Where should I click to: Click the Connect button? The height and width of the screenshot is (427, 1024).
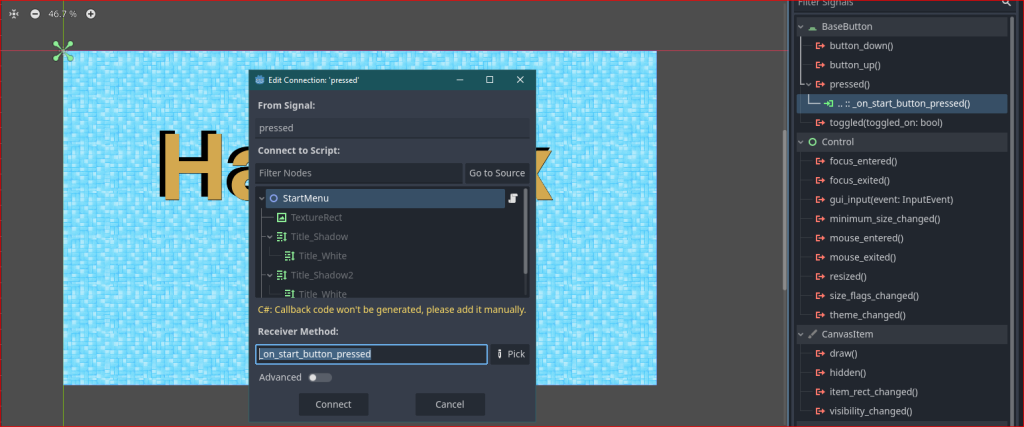tap(333, 404)
